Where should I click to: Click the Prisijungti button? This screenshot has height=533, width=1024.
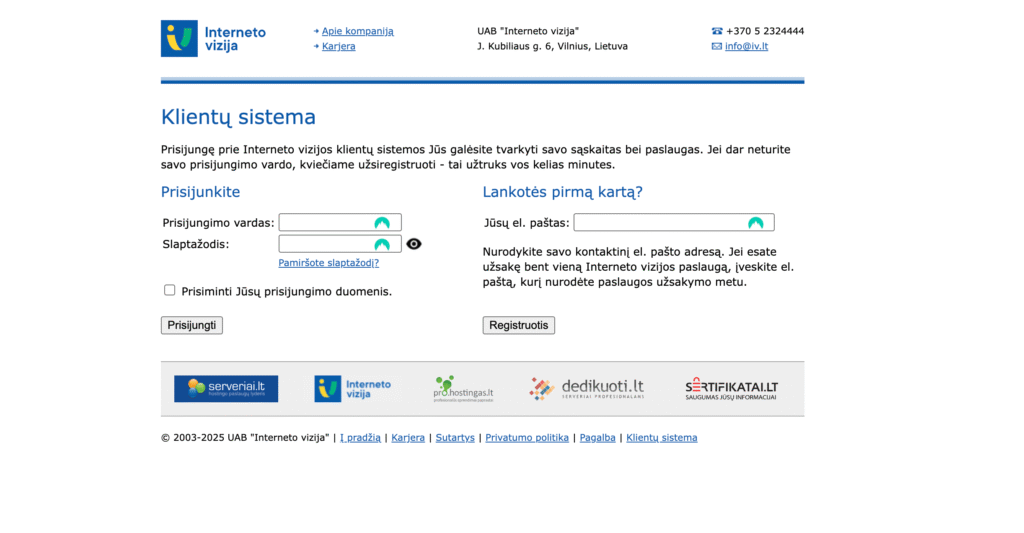(x=192, y=325)
